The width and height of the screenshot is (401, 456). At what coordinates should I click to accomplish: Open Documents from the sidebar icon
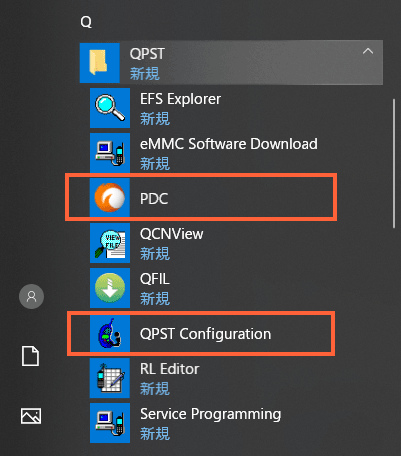coord(30,356)
